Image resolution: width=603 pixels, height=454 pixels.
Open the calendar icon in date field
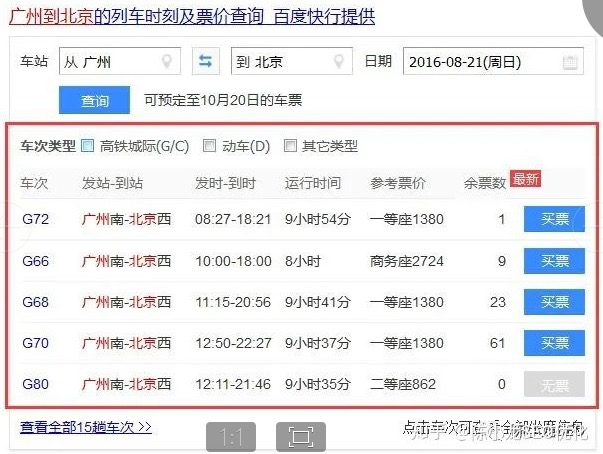tap(570, 62)
